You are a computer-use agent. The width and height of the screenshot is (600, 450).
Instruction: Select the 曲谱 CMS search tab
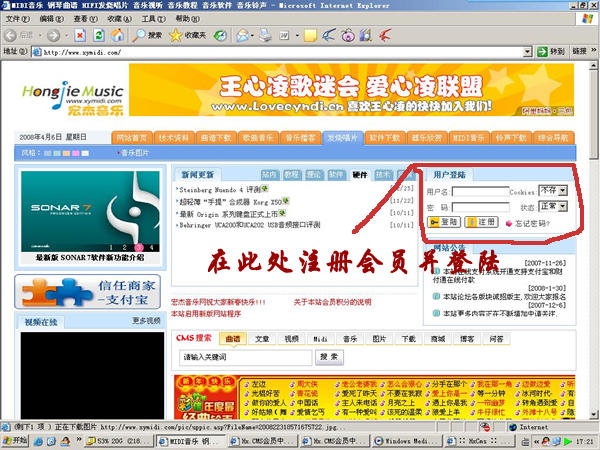click(233, 339)
